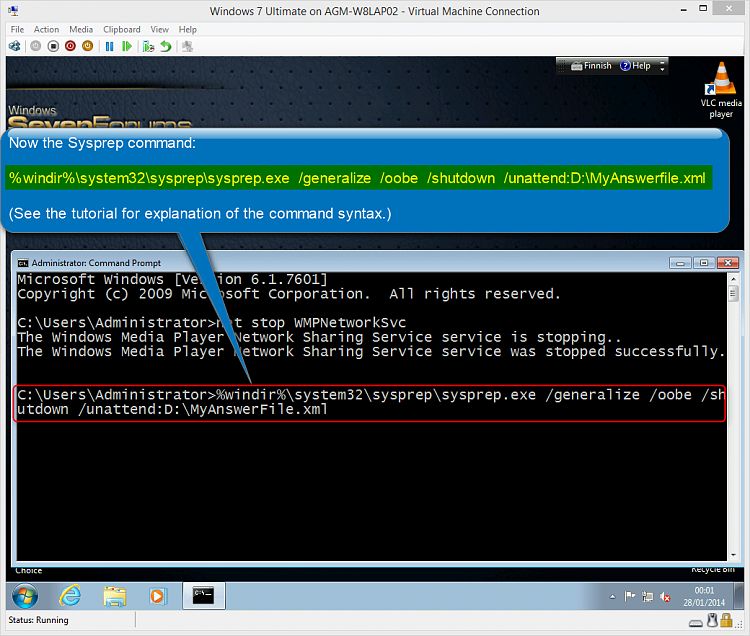The height and width of the screenshot is (636, 750).
Task: Click the muted volume tray icon
Action: (665, 596)
